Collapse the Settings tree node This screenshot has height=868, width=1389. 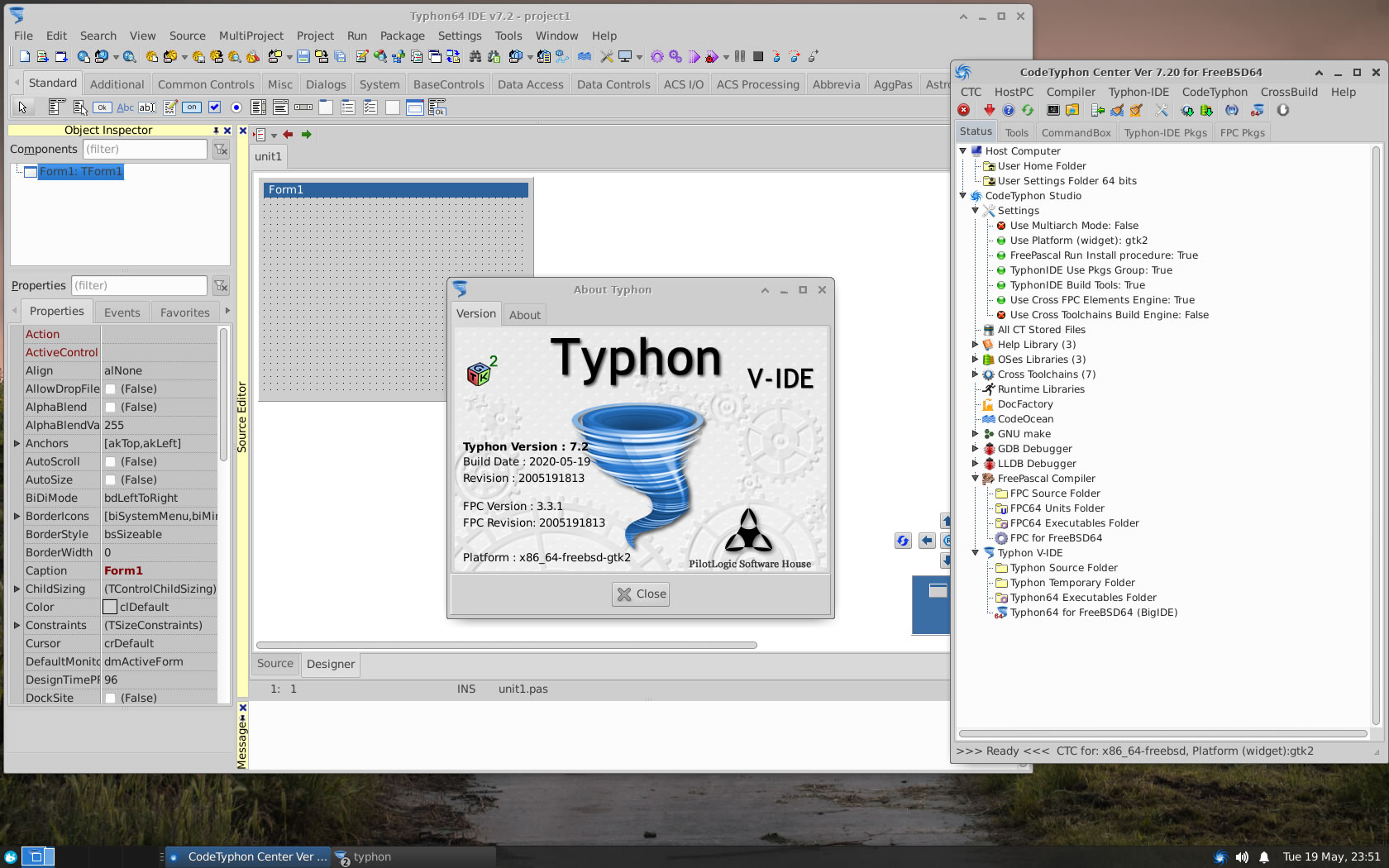click(x=976, y=211)
